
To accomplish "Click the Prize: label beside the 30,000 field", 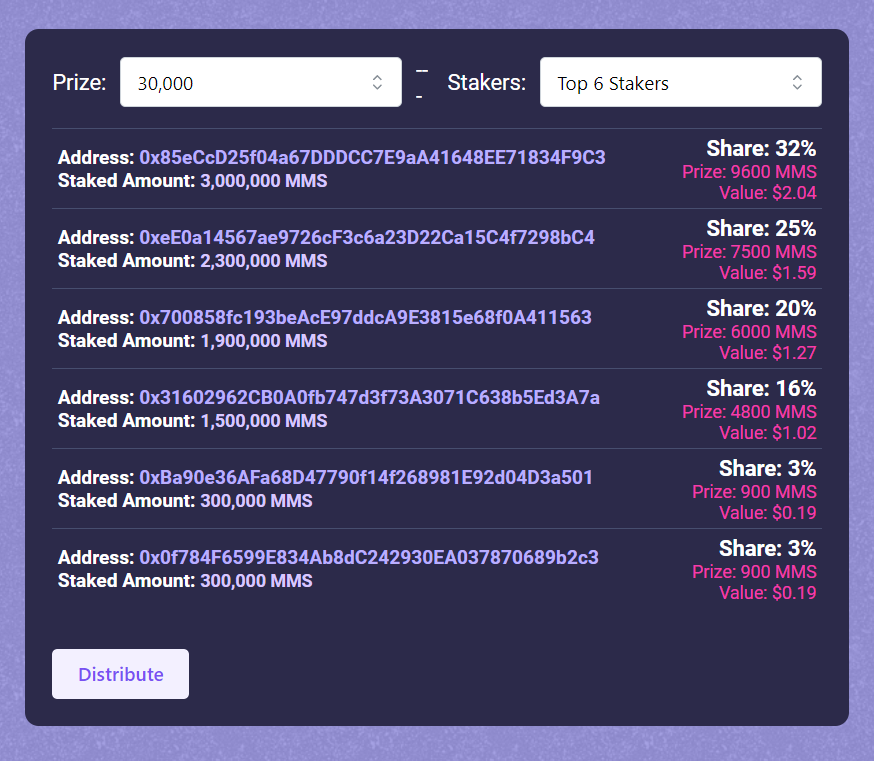I will tap(79, 83).
